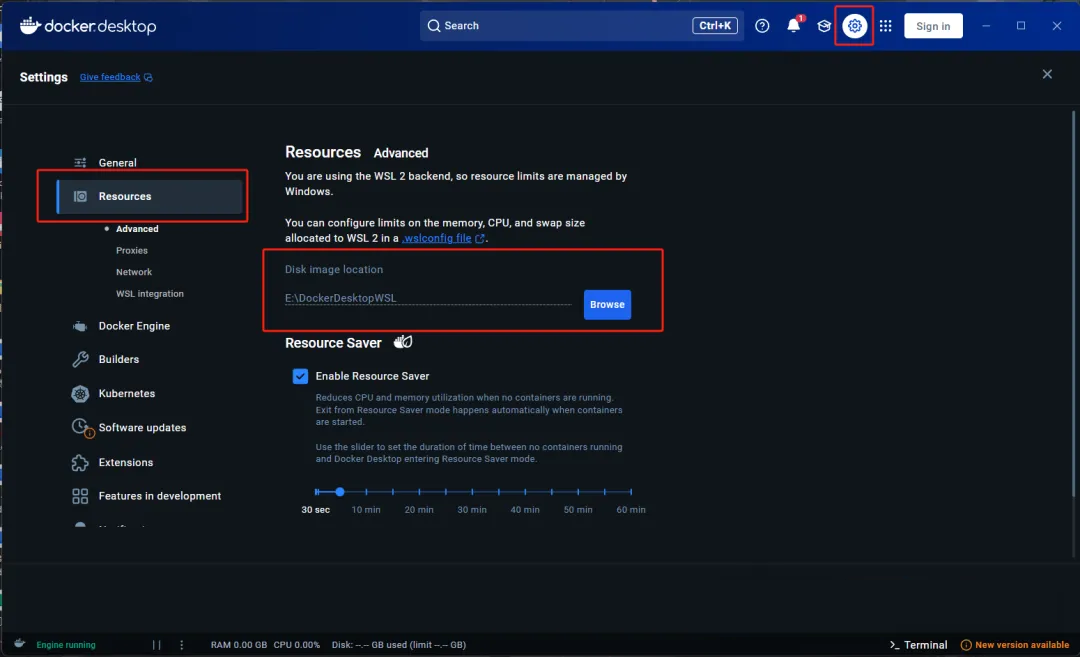
Task: Click the 30 min slider label
Action: tap(472, 510)
